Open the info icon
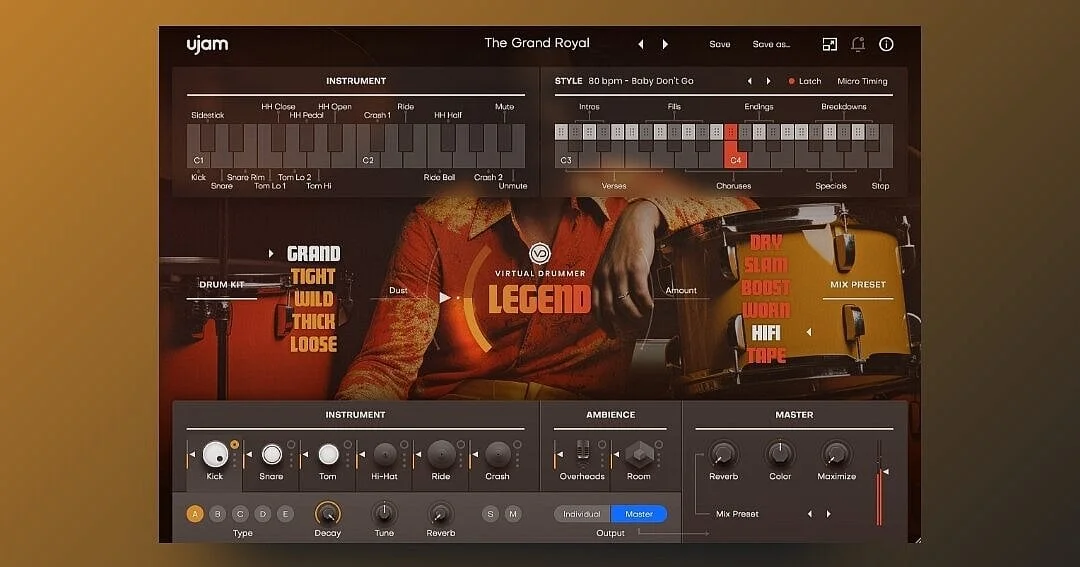The width and height of the screenshot is (1080, 567). tap(886, 44)
